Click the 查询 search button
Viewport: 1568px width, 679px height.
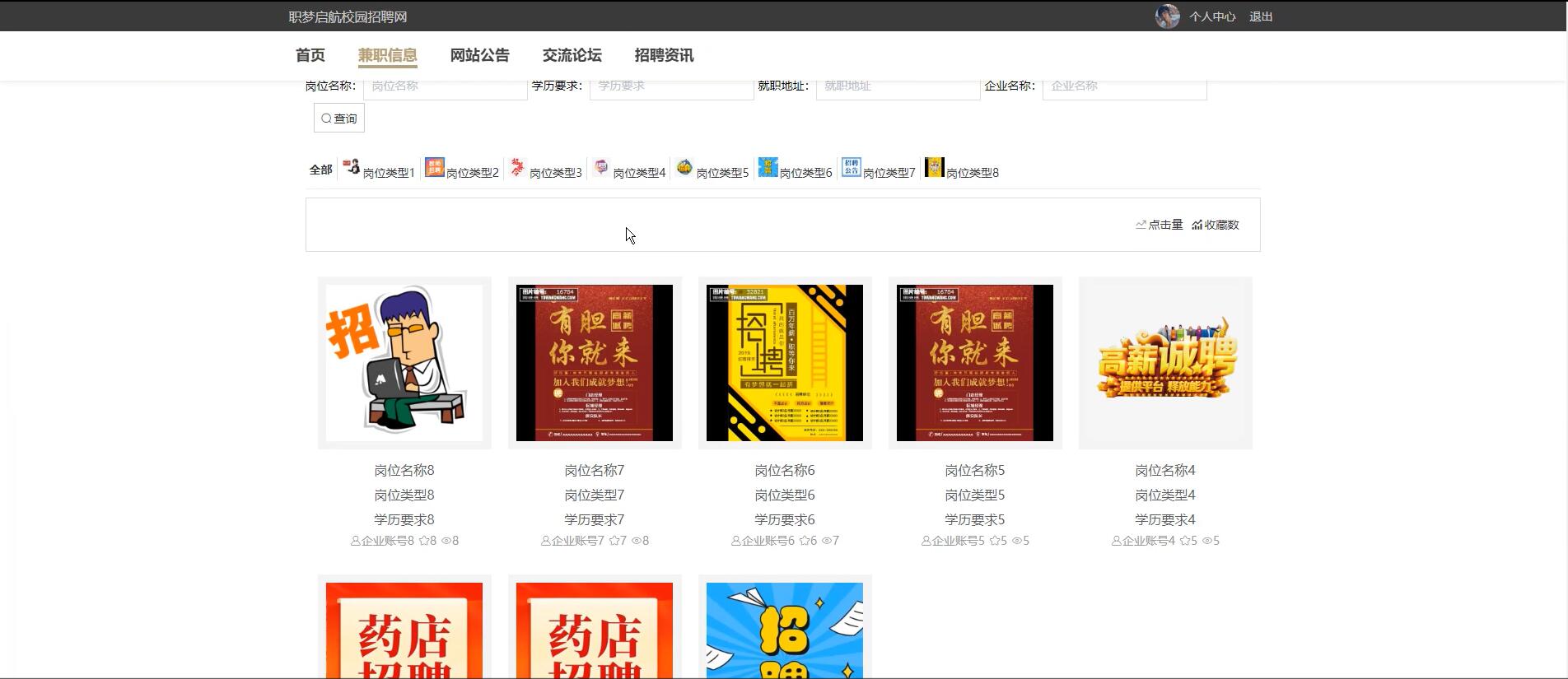click(x=339, y=119)
